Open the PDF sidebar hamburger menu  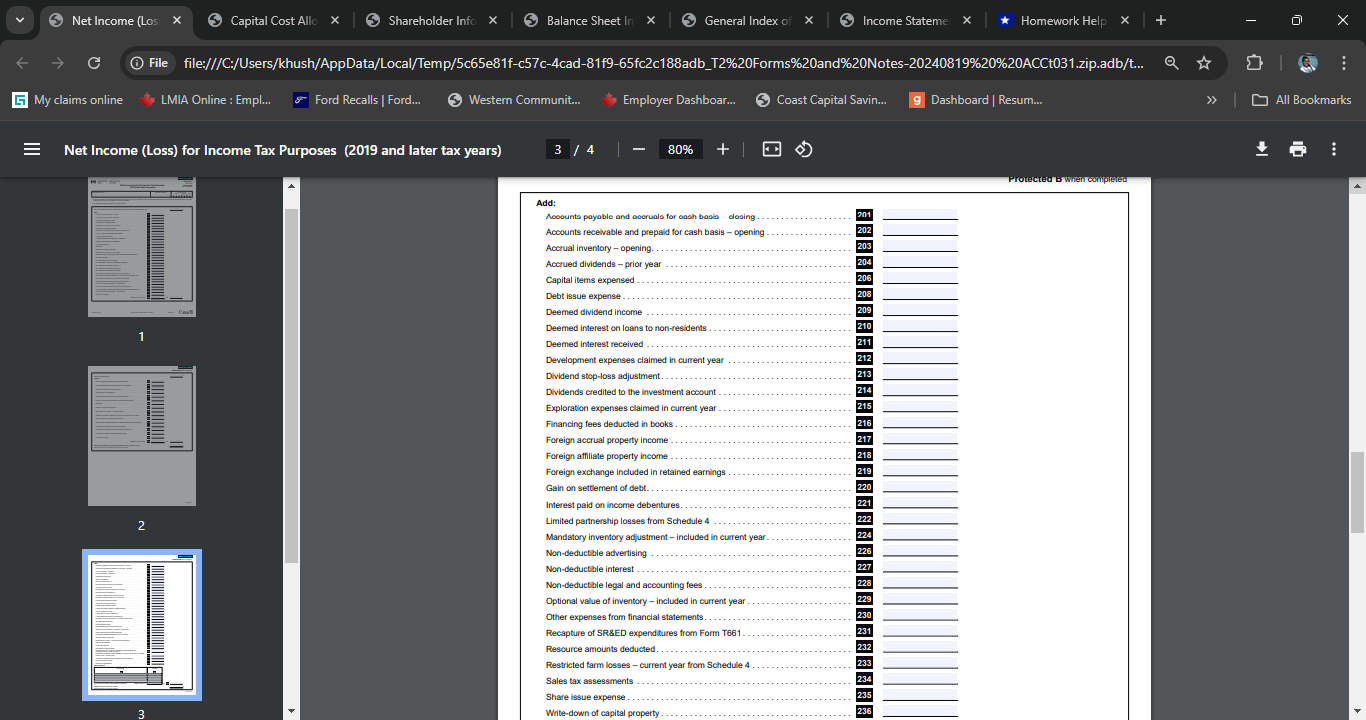[32, 149]
